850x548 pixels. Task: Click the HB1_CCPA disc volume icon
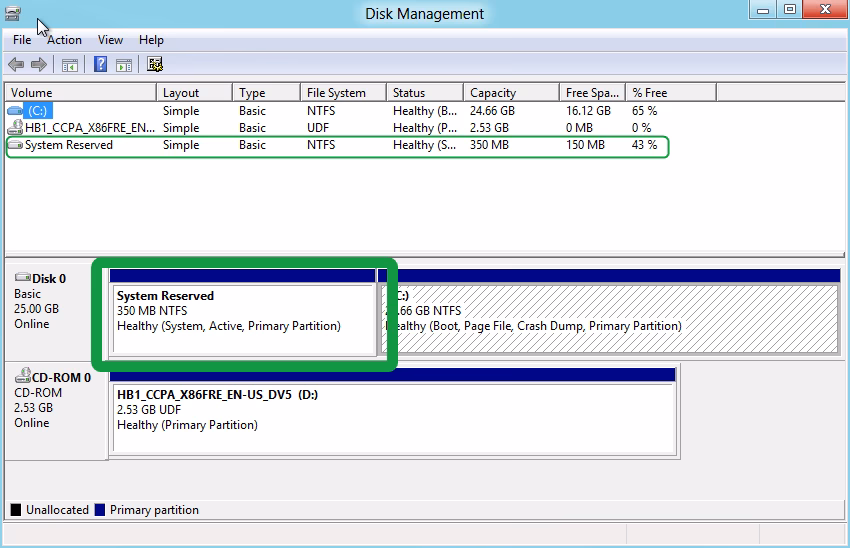pyautogui.click(x=15, y=128)
